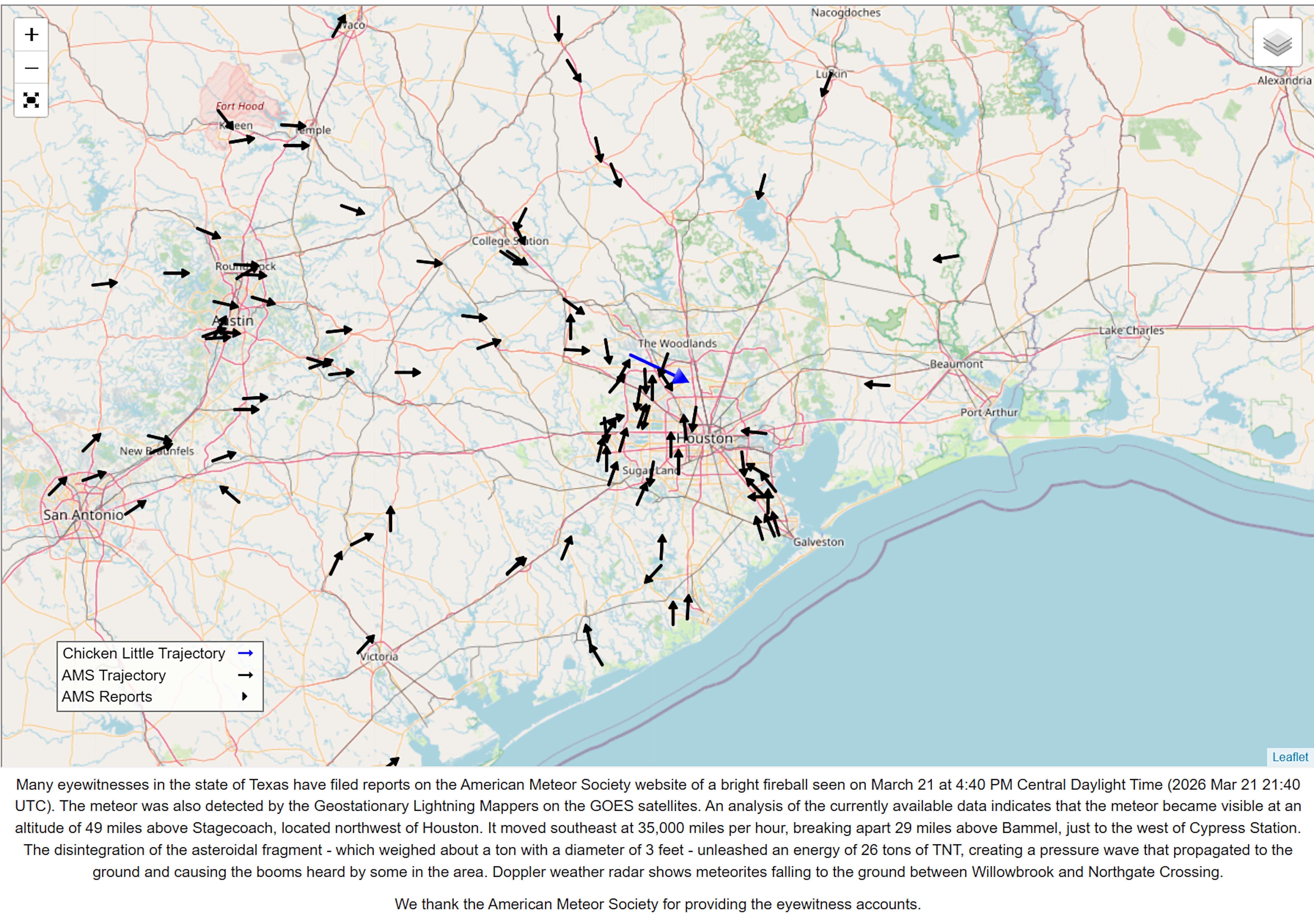Image resolution: width=1314 pixels, height=924 pixels.
Task: Click the zoom in plus button
Action: coord(32,35)
